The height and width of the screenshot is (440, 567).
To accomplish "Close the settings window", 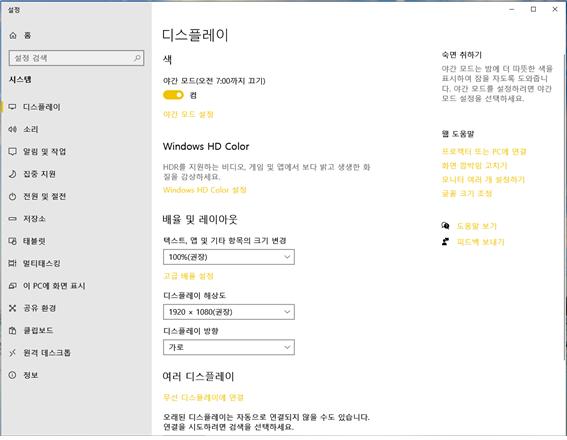I will coord(555,9).
